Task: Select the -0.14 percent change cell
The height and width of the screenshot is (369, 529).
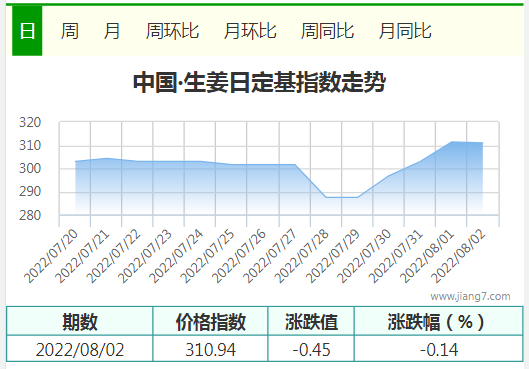Action: [x=439, y=349]
